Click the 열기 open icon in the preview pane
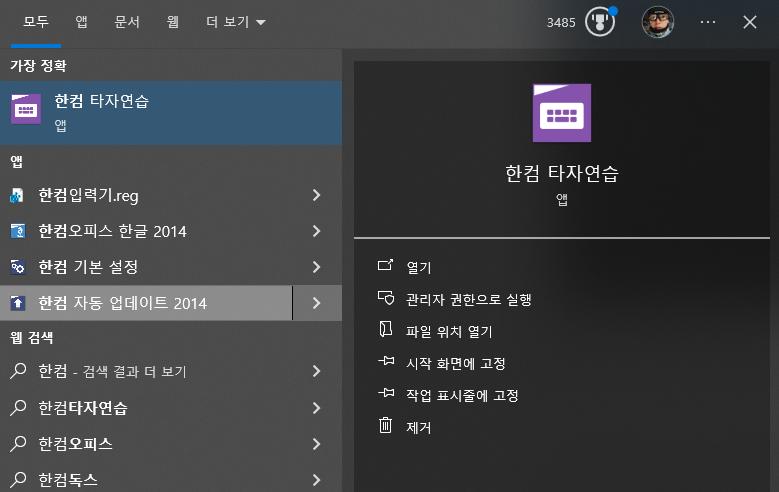Screen dimensions: 779x492 [386, 265]
